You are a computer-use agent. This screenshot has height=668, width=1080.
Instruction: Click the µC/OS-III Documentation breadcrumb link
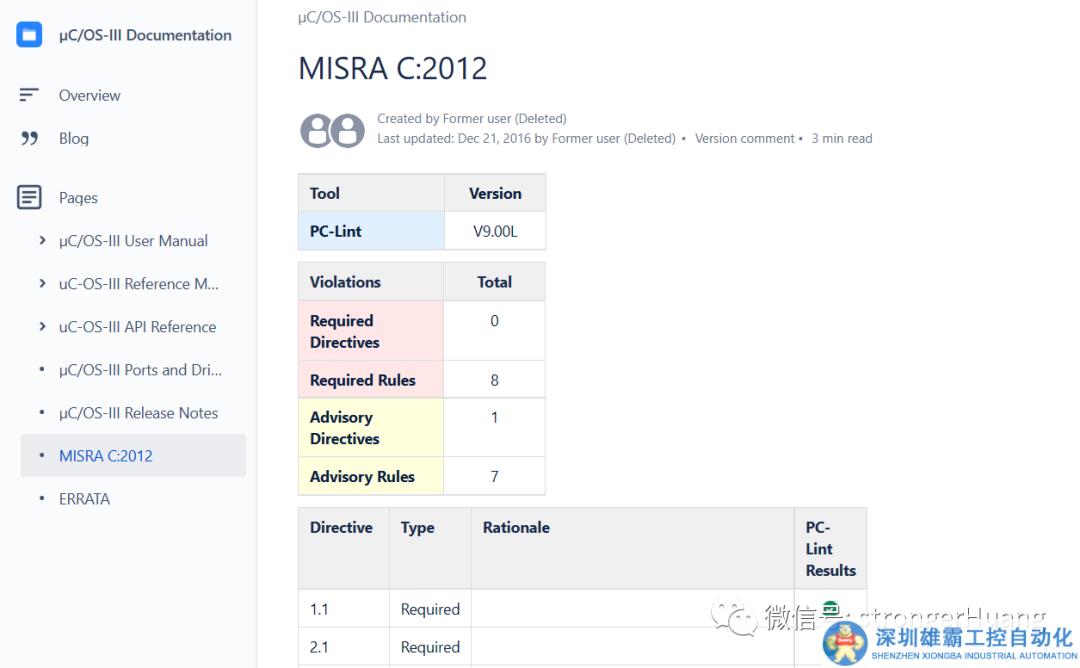click(x=382, y=17)
